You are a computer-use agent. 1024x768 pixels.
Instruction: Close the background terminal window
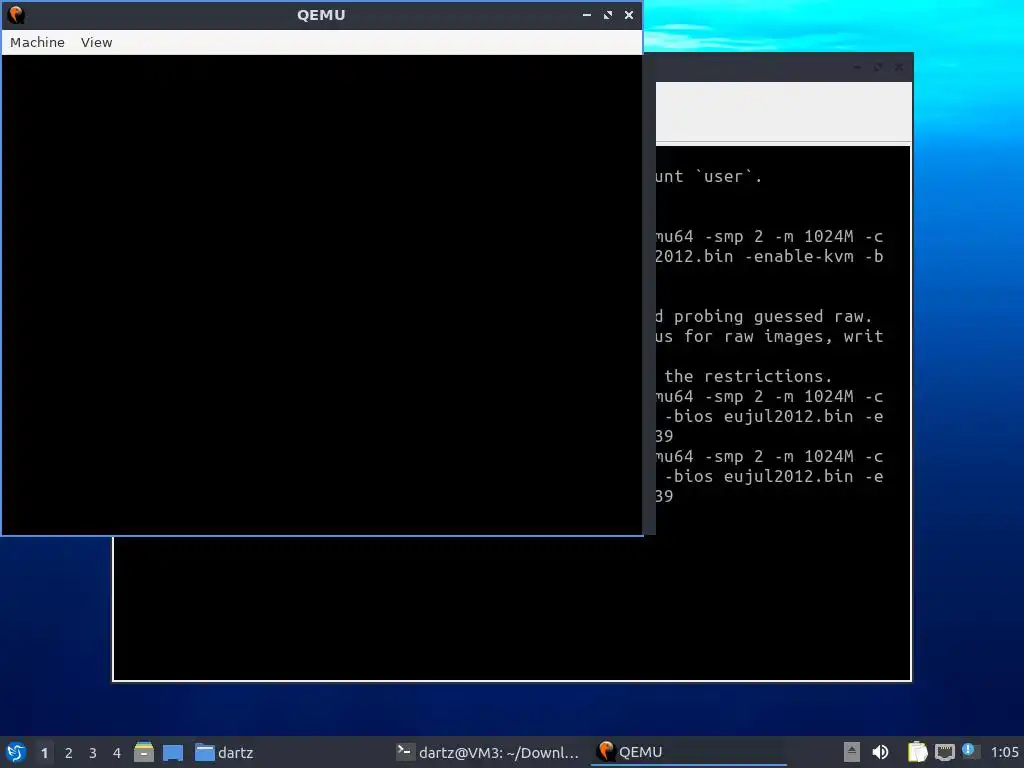point(899,67)
